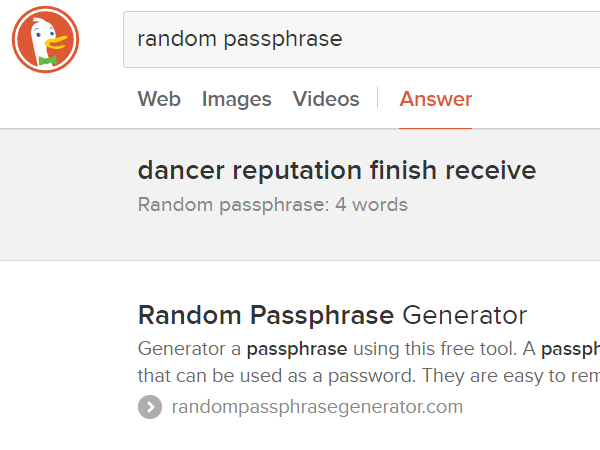This screenshot has height=450, width=600.
Task: Click the bold "passphrase" word in the result snippet
Action: click(297, 349)
